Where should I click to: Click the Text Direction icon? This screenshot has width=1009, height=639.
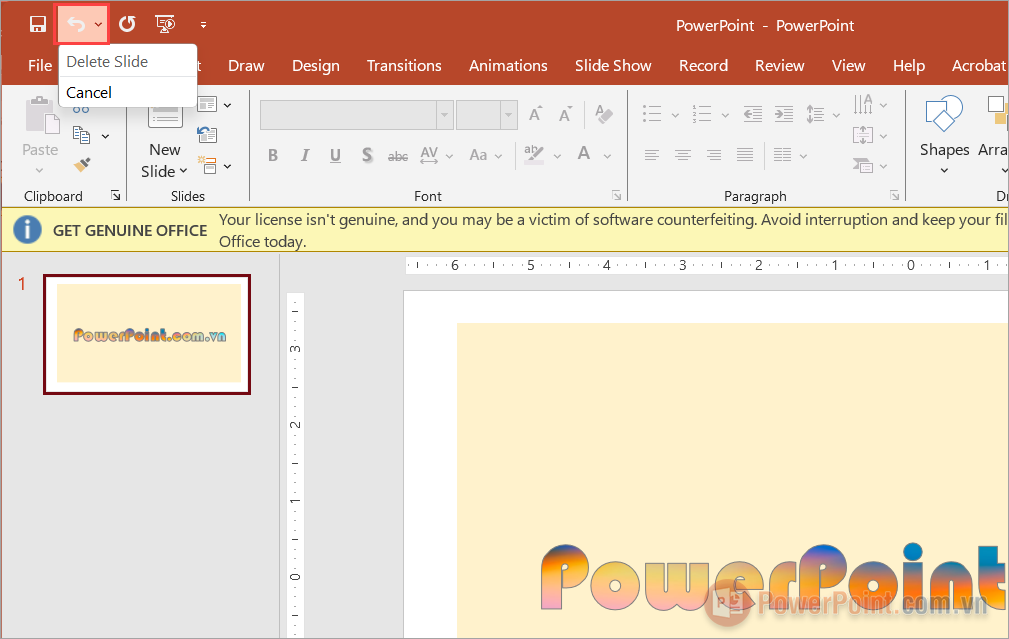(863, 104)
